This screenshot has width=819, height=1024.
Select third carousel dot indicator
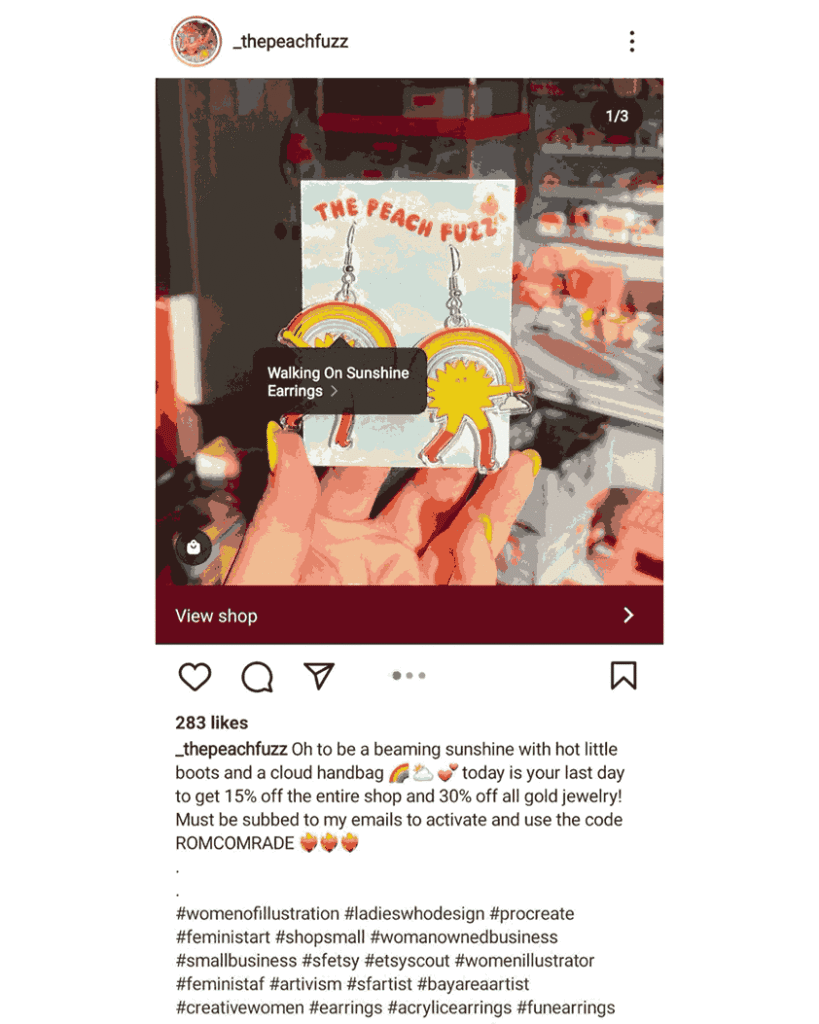click(x=422, y=676)
